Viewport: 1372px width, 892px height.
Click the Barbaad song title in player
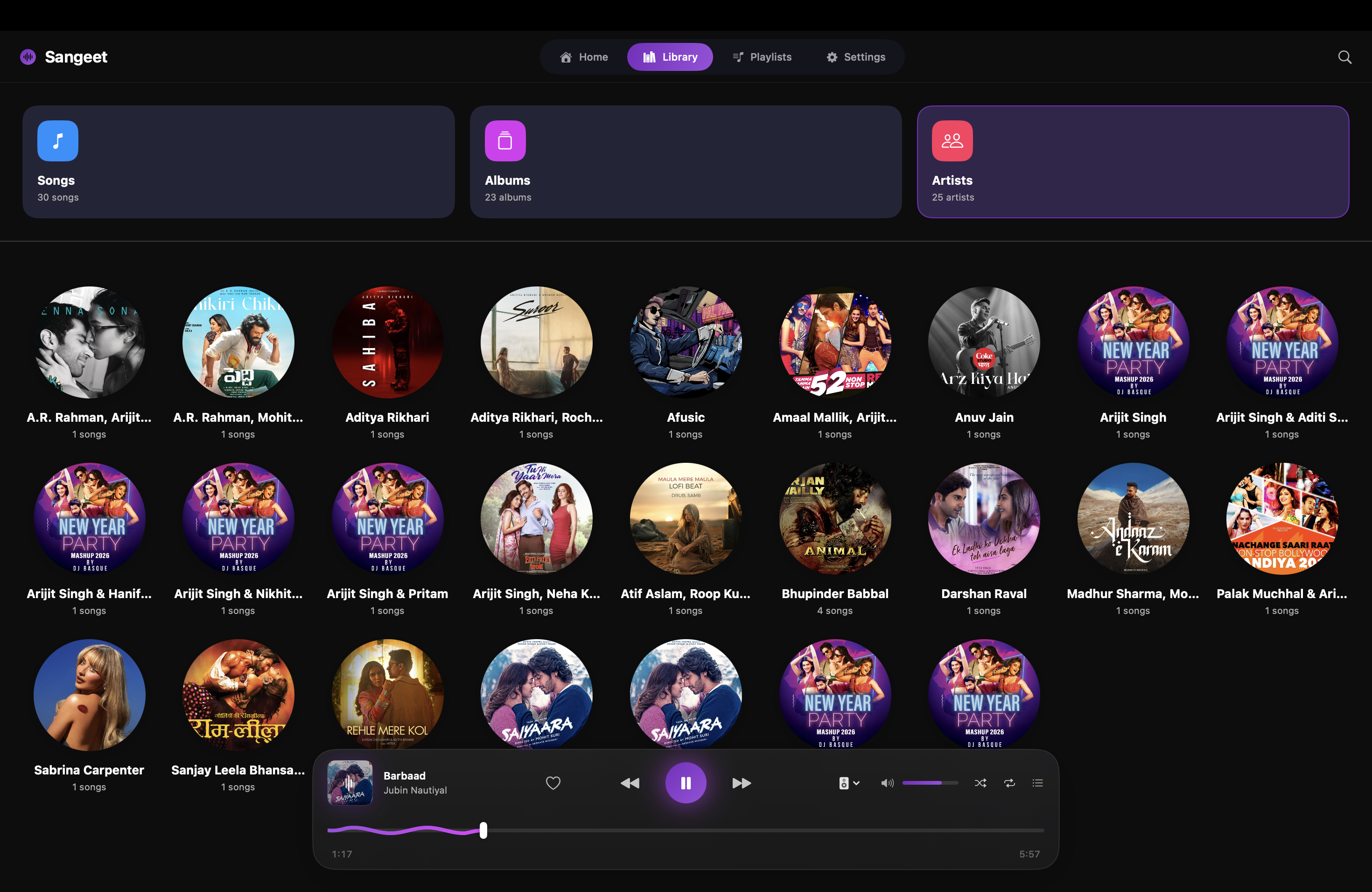click(404, 776)
